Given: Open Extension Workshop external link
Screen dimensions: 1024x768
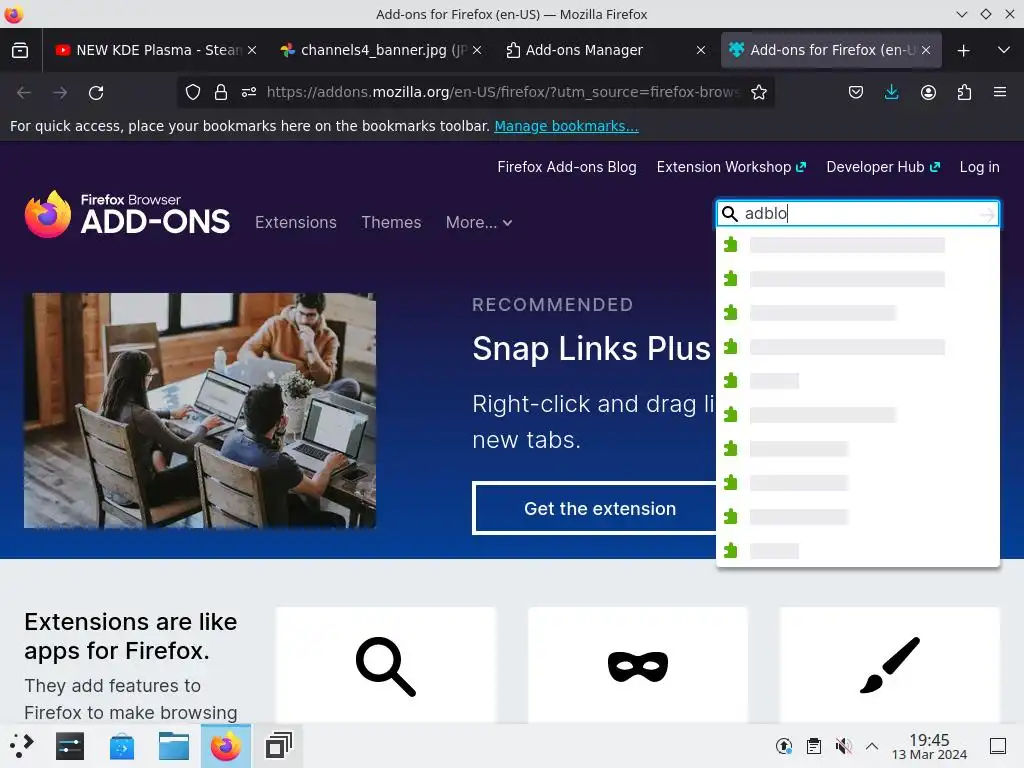Looking at the screenshot, I should click(731, 167).
